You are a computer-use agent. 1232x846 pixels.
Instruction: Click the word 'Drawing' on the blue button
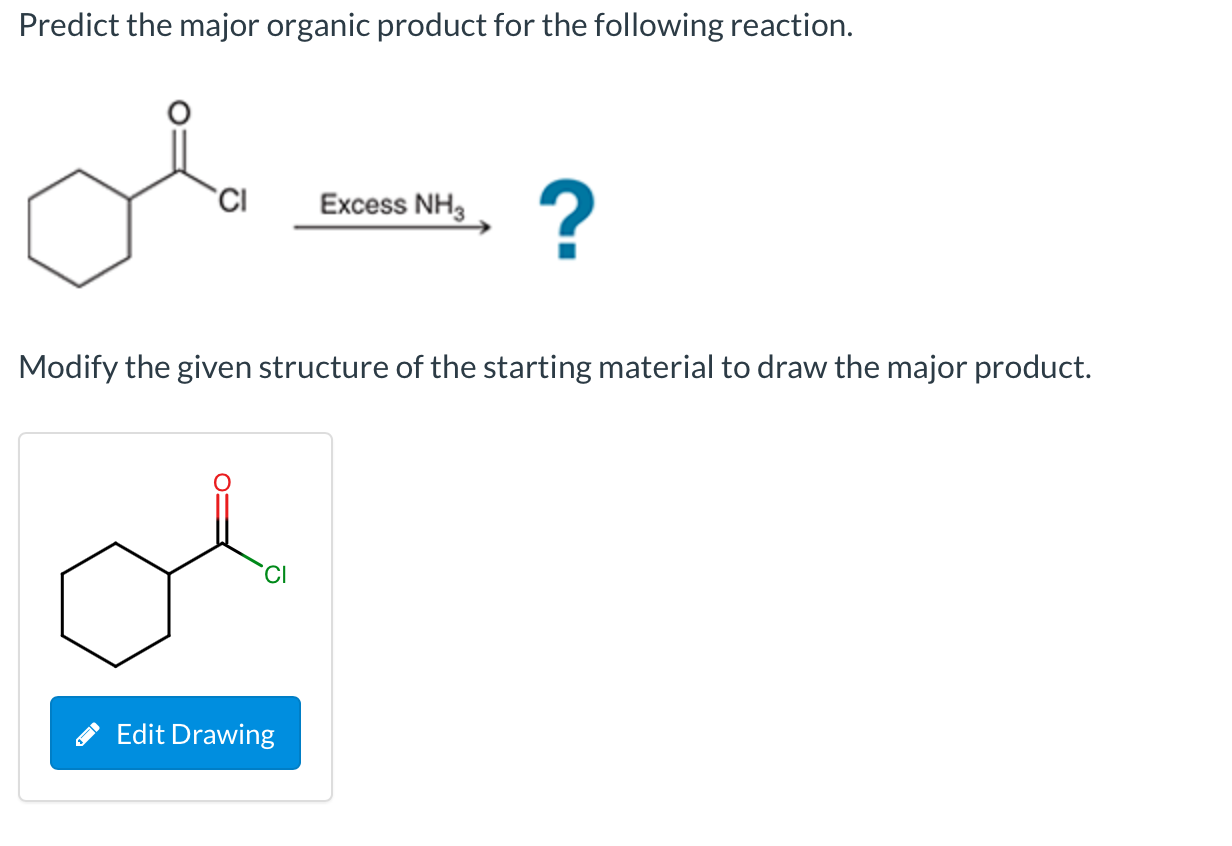[224, 734]
